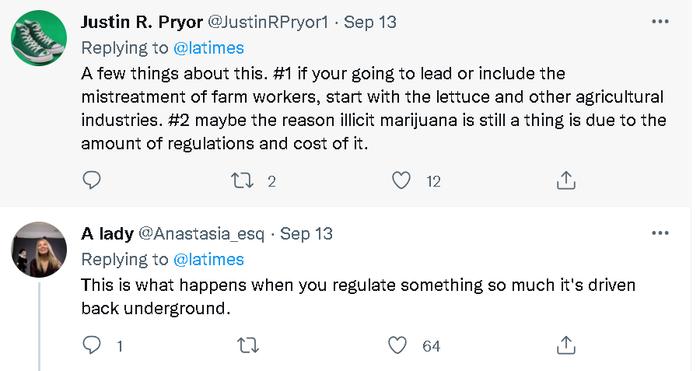Share Justin R. Pryor's tweet
Screen dimensions: 700x371
tap(566, 180)
